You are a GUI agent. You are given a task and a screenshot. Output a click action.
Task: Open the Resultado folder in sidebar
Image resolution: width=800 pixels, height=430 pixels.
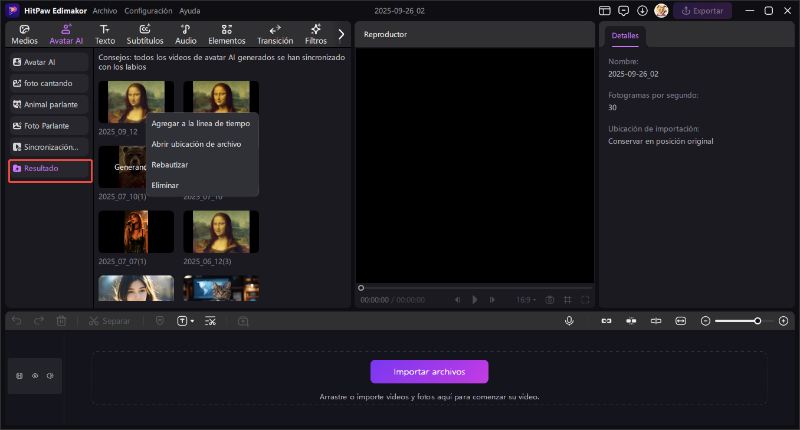coord(50,170)
